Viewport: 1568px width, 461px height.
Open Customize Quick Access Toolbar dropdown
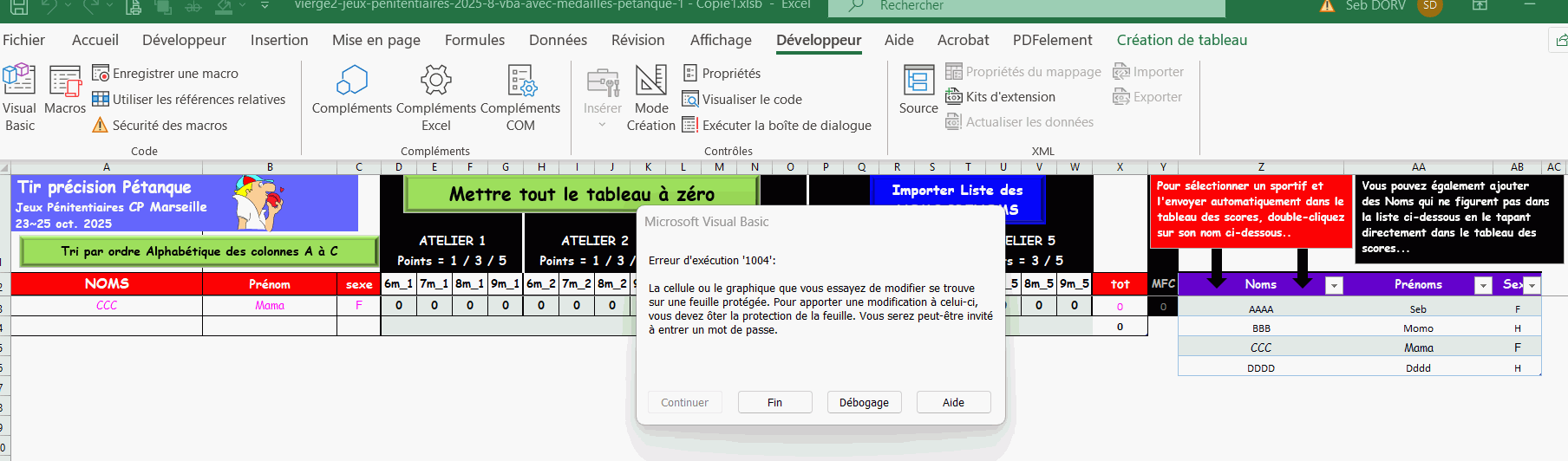(265, 6)
